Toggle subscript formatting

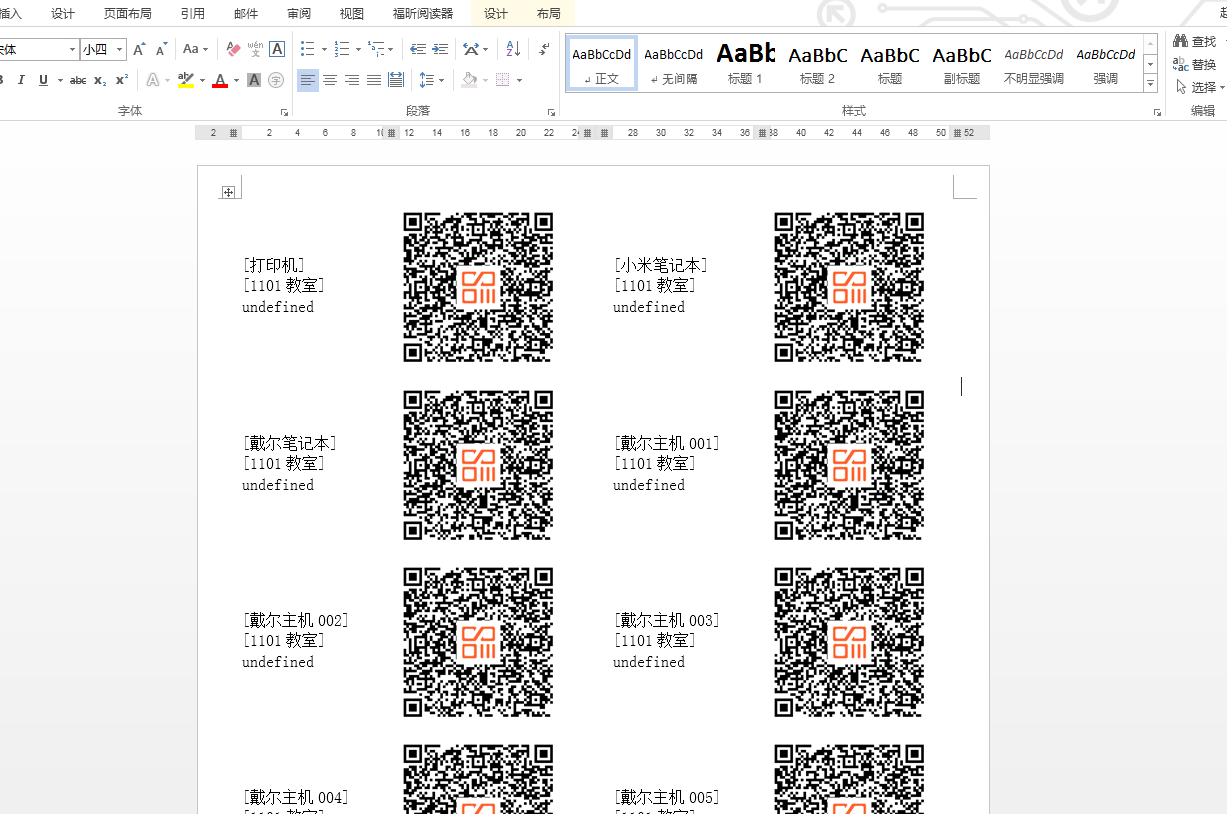click(100, 80)
